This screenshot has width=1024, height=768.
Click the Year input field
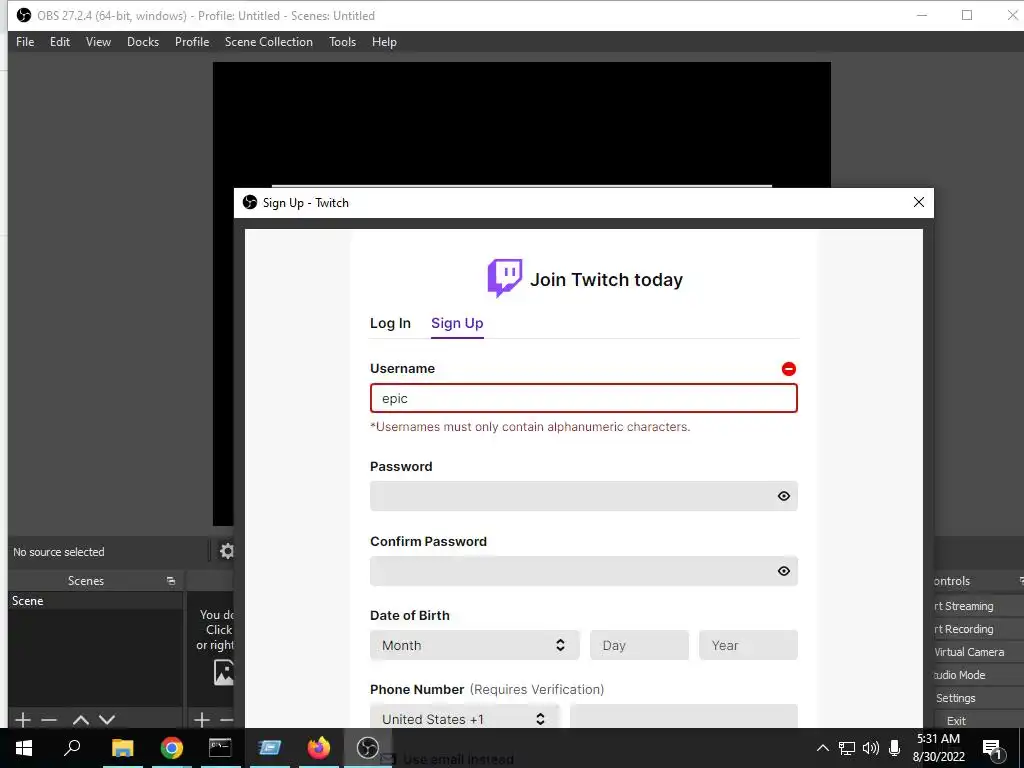(748, 645)
